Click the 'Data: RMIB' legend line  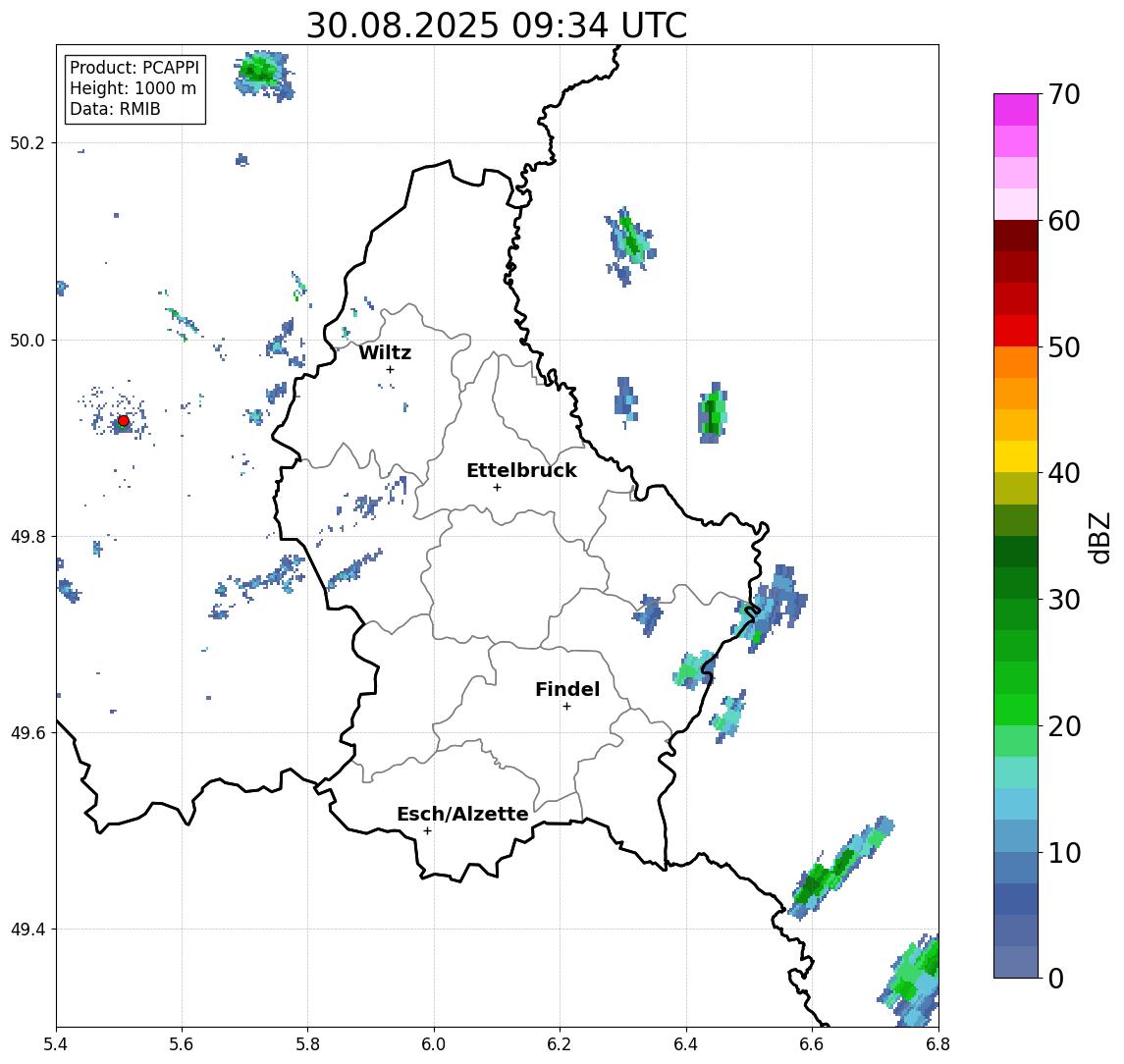[x=115, y=109]
